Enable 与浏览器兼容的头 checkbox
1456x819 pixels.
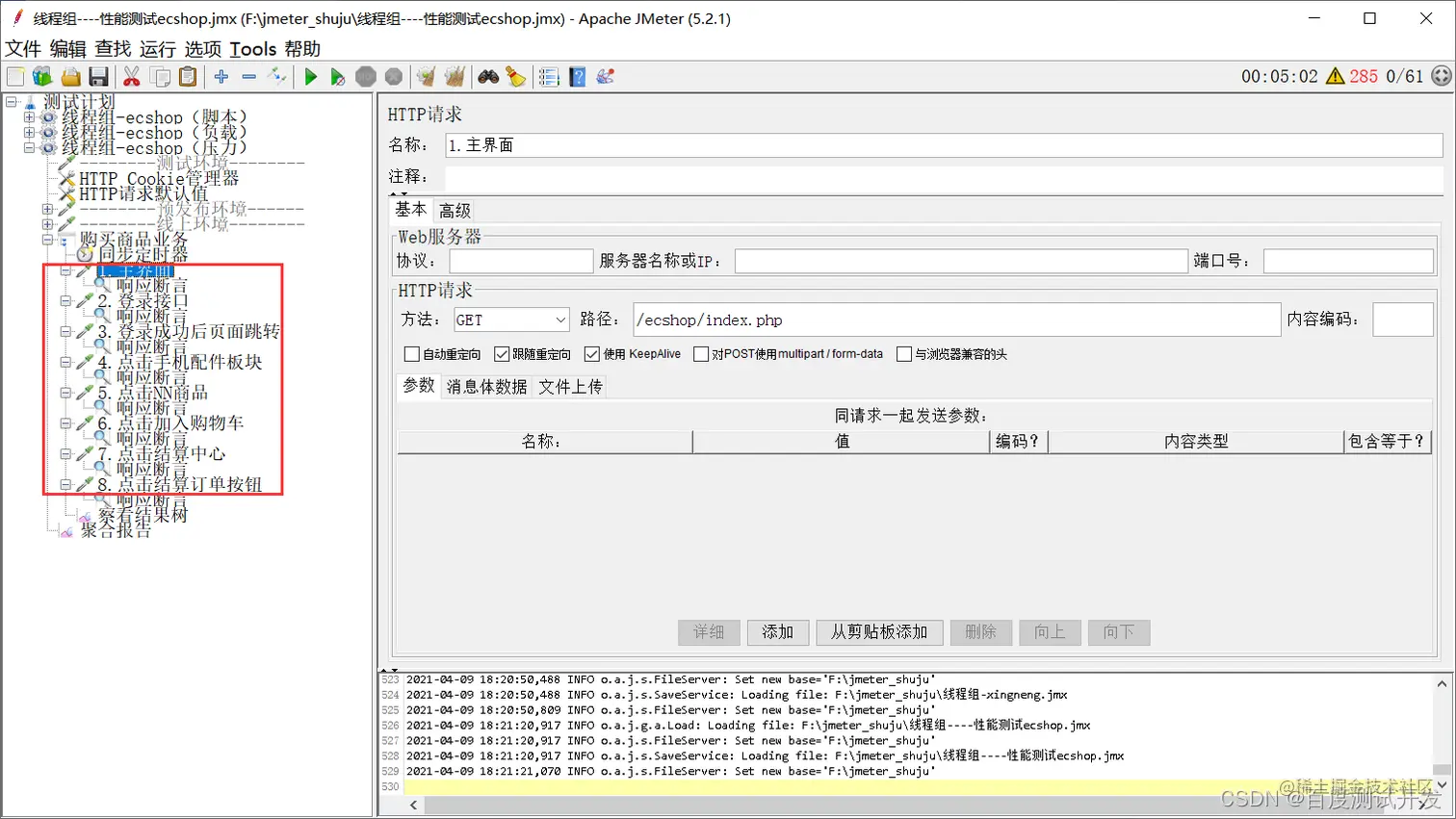(x=904, y=354)
